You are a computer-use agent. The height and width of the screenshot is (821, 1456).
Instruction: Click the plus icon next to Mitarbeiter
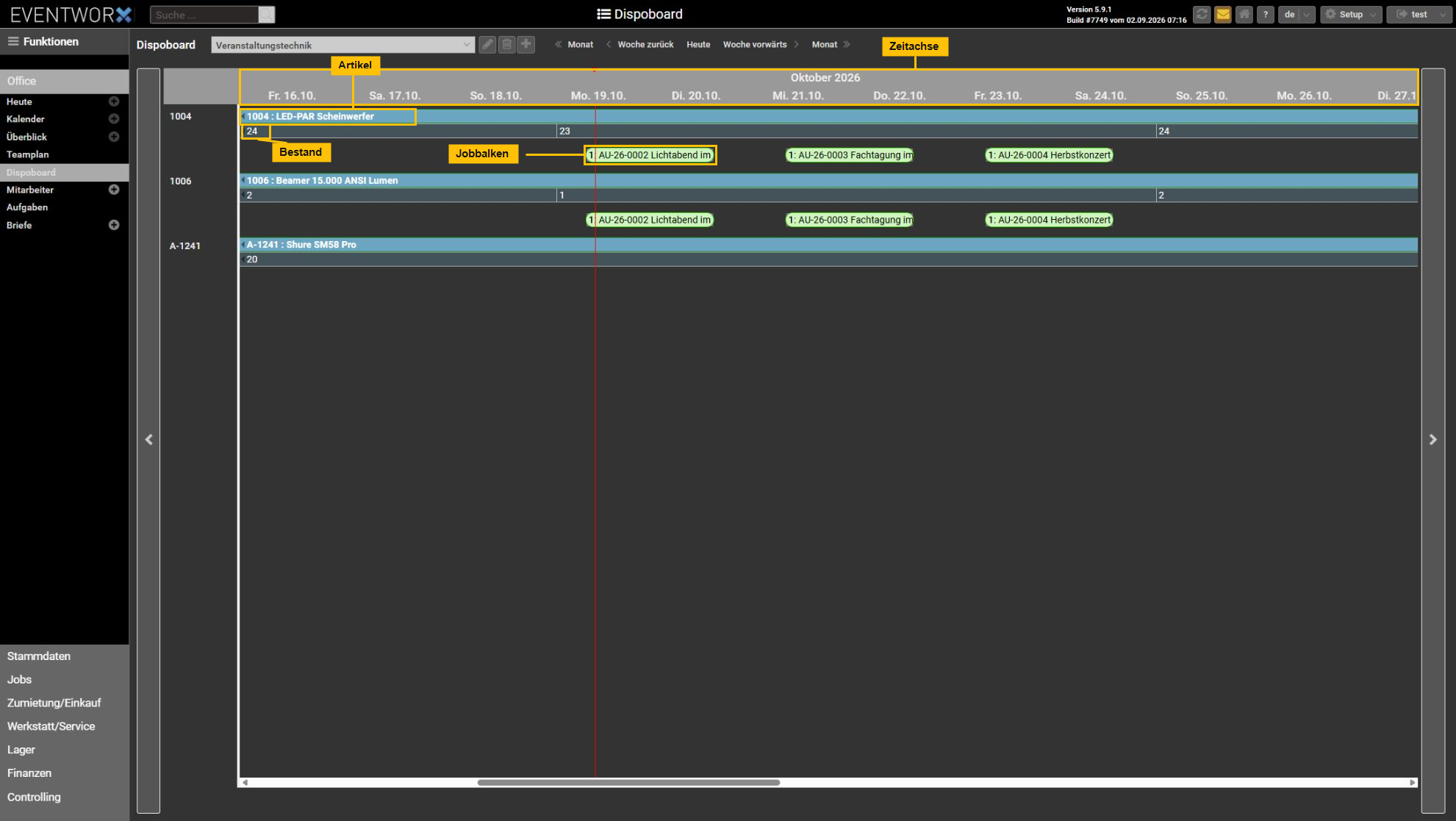click(x=114, y=190)
